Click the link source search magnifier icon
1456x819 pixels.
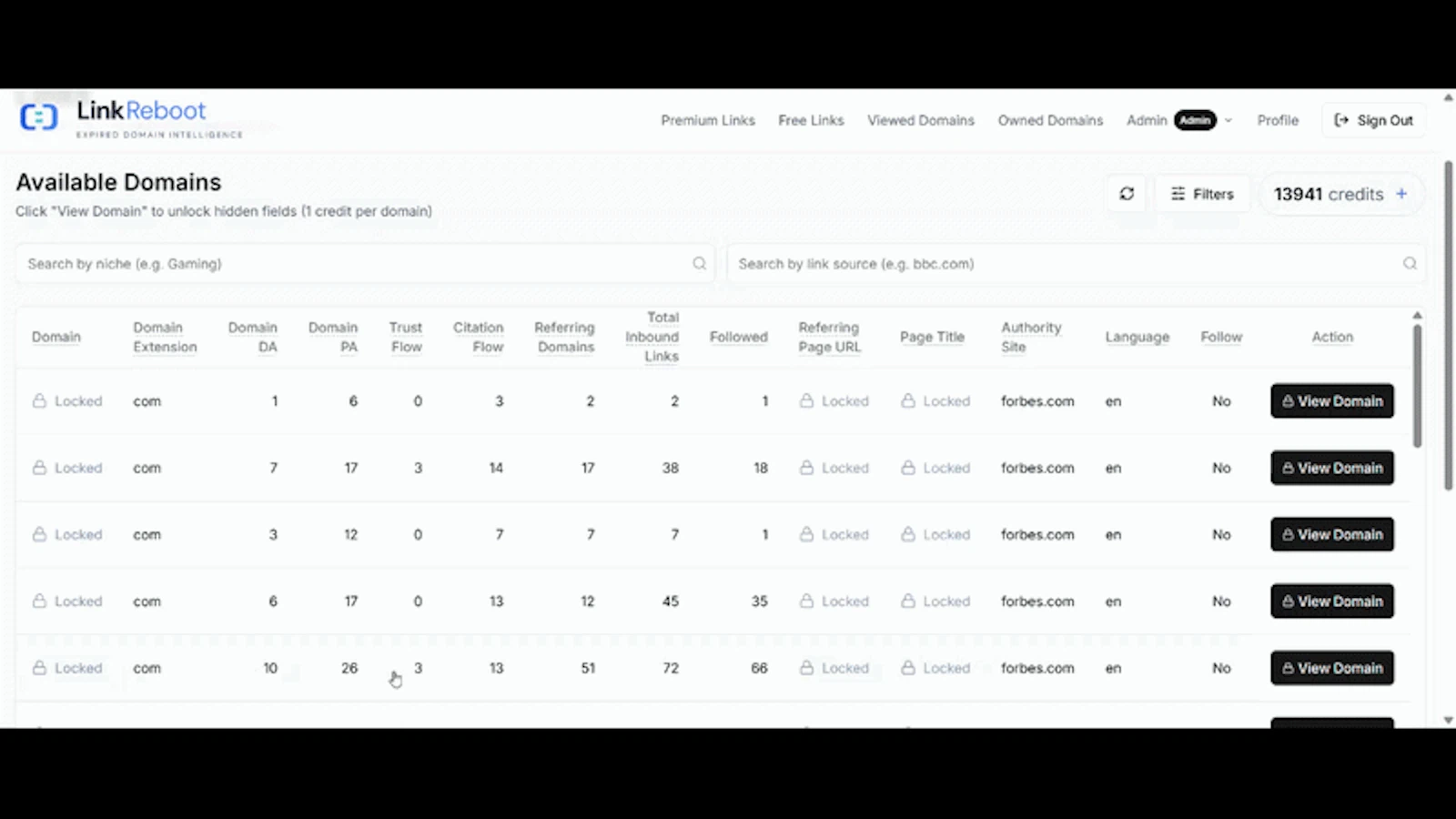1410,264
